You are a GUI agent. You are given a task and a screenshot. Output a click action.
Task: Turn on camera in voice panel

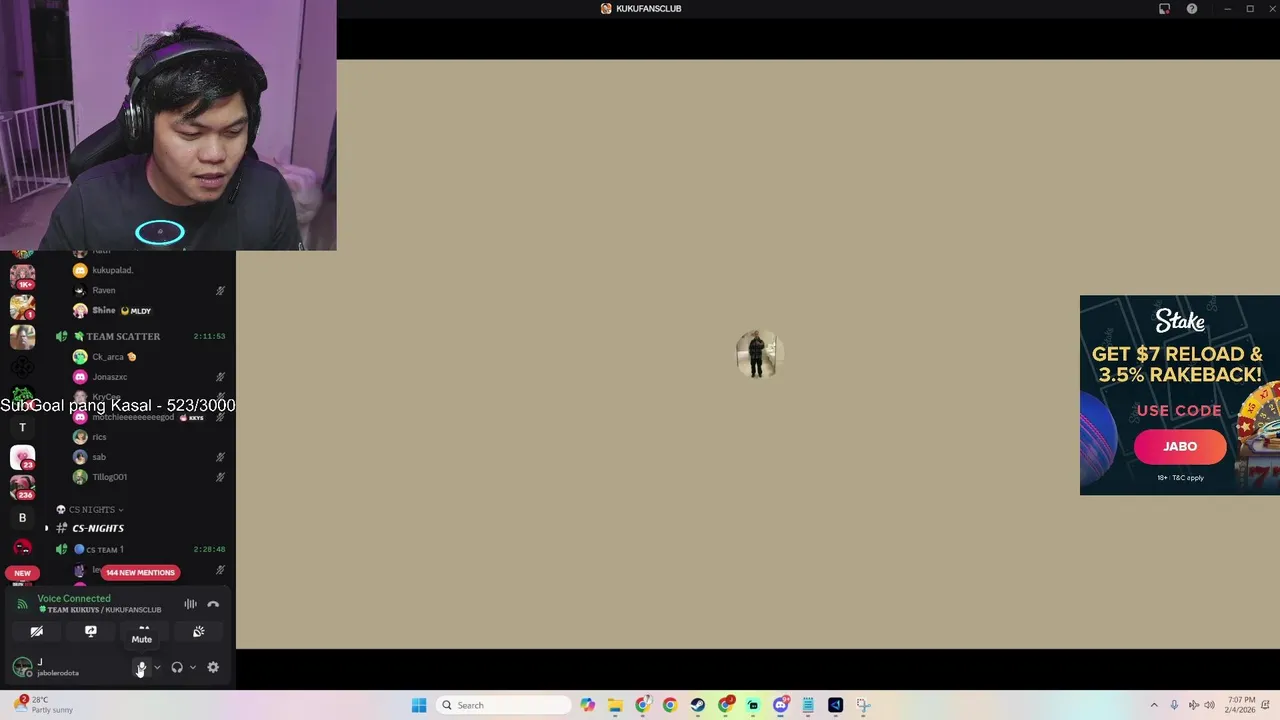pos(37,631)
